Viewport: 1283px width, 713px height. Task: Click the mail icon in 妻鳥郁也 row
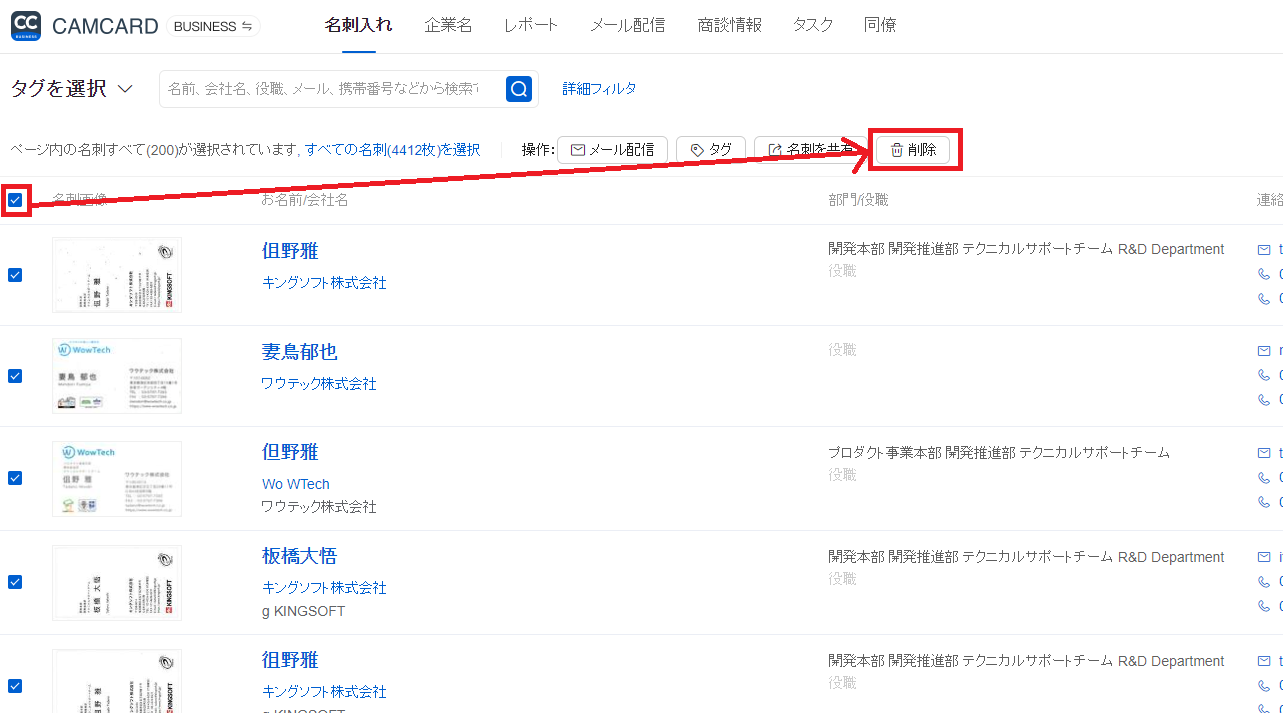pos(1264,351)
